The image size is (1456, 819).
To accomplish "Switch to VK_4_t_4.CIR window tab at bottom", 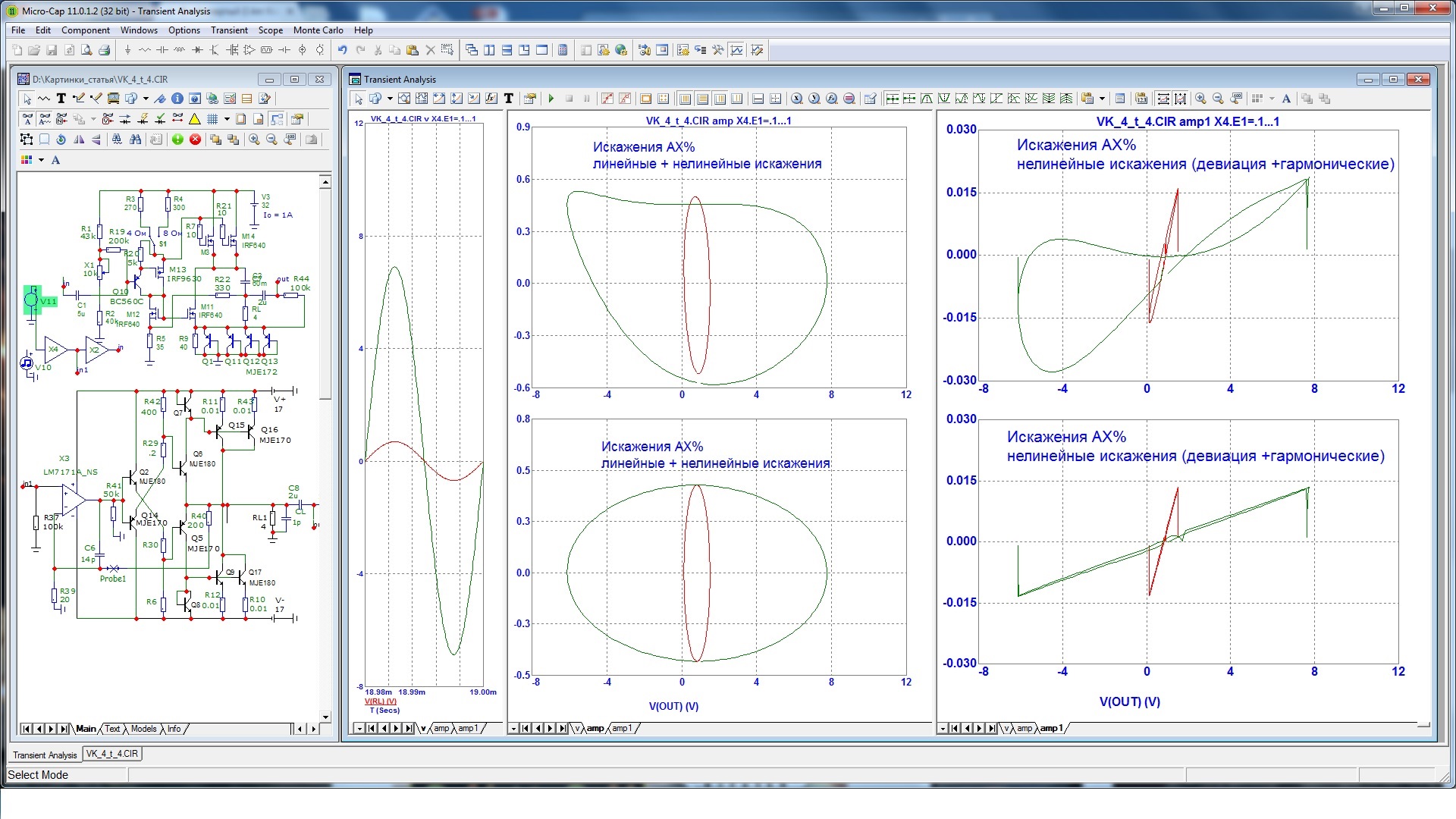I will coord(112,754).
